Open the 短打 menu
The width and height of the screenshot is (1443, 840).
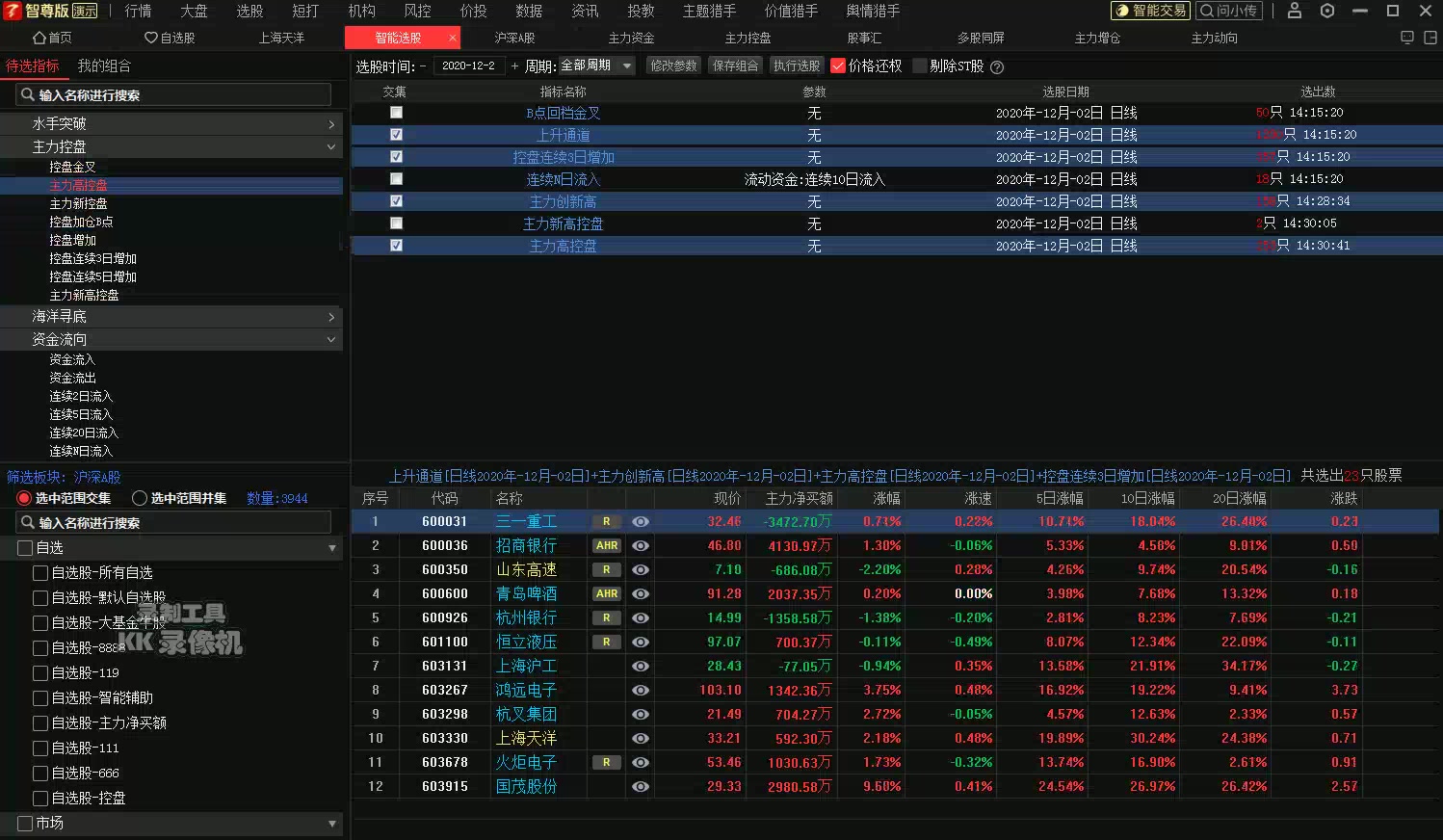coord(305,11)
